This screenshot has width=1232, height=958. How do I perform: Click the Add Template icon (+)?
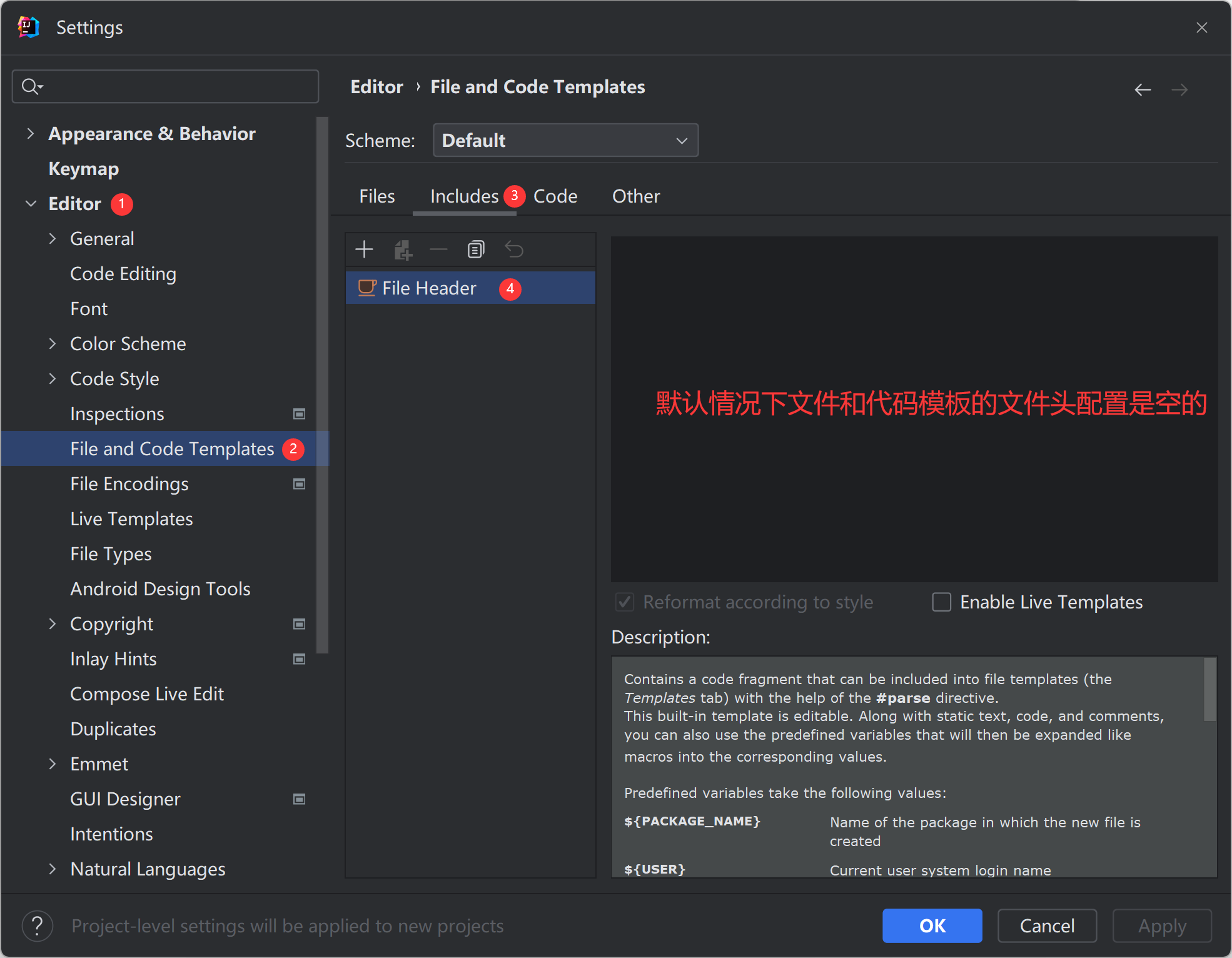365,249
